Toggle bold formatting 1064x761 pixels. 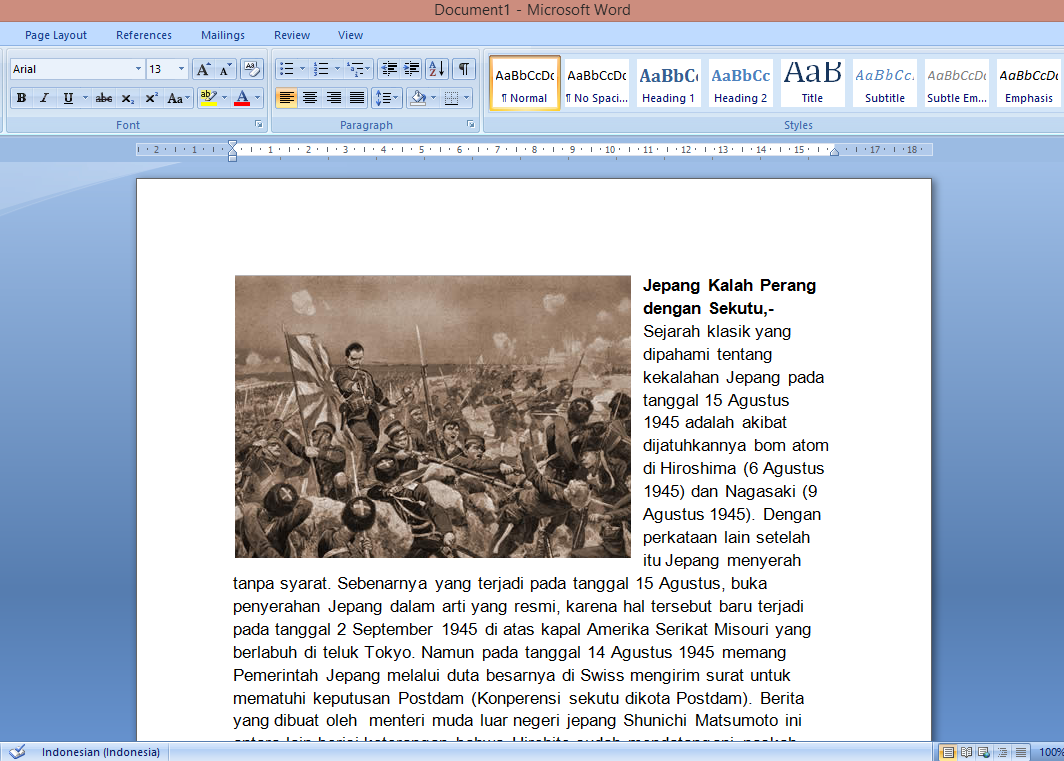tap(21, 98)
